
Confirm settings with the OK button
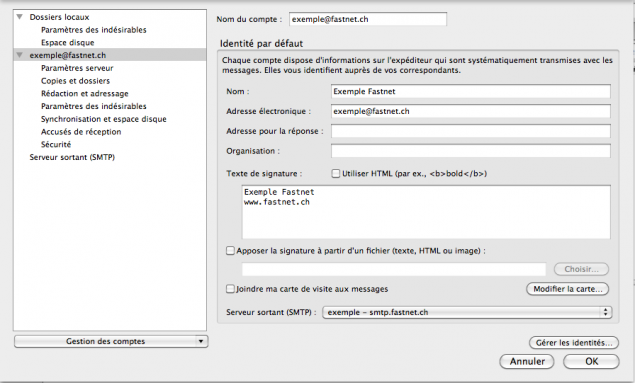click(x=591, y=361)
